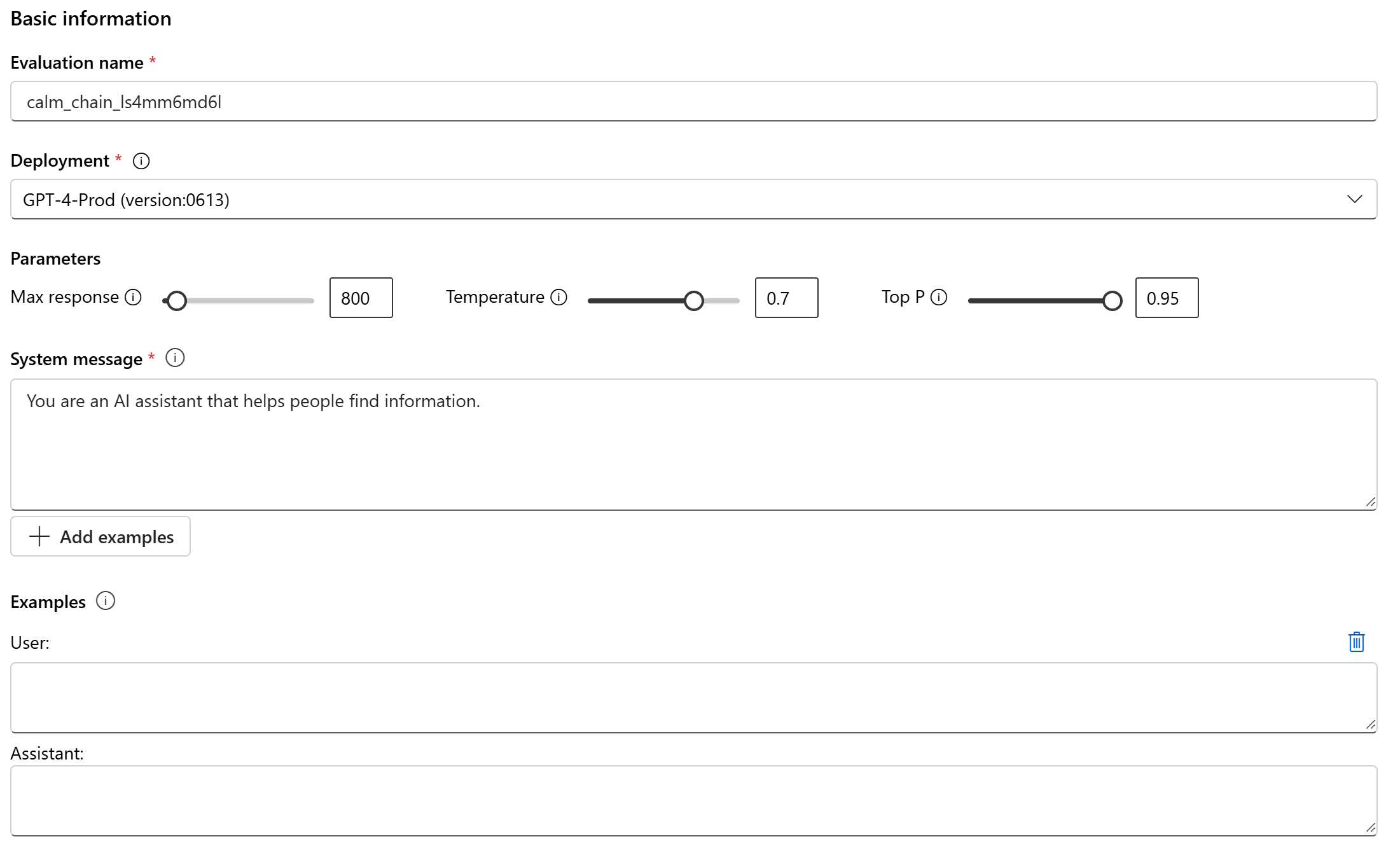Click Temperature info icon

click(558, 297)
